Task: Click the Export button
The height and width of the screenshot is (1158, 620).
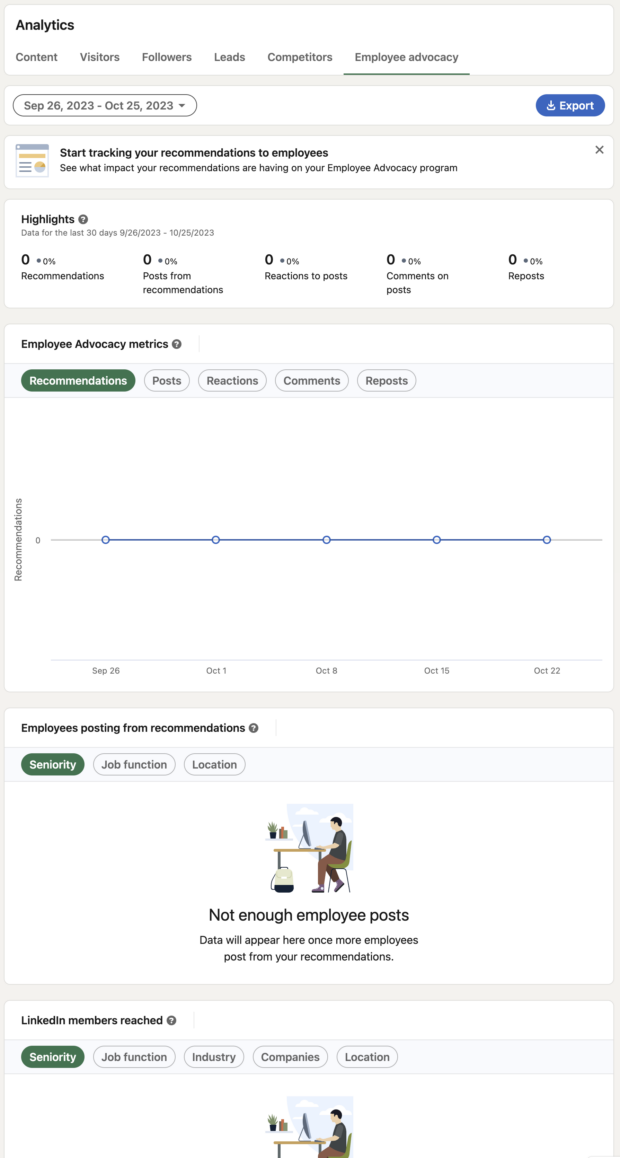Action: click(570, 105)
